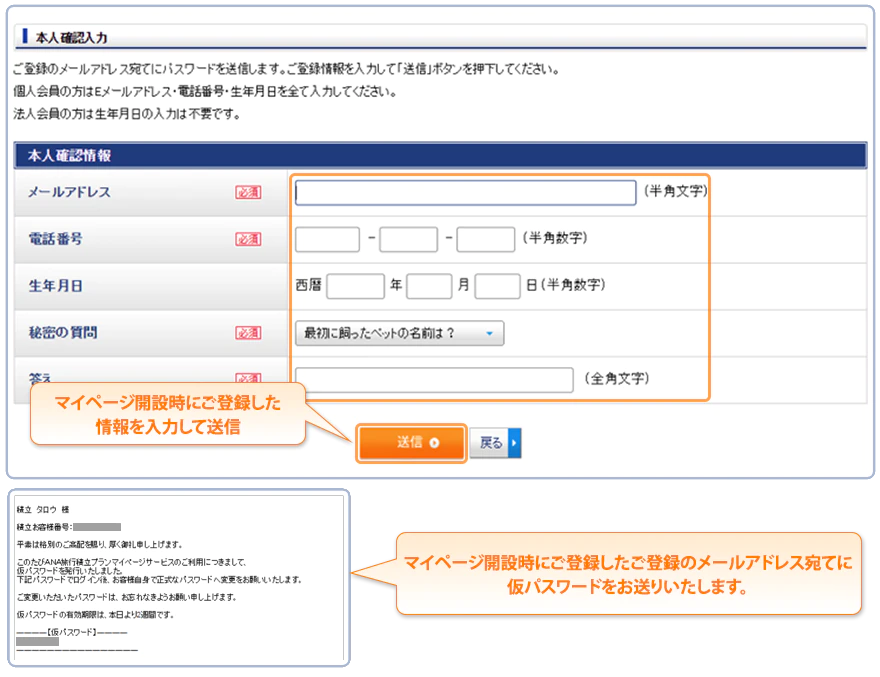Viewport: 880px width, 677px height.
Task: Click the 生年月日 row label
Action: pyautogui.click(x=56, y=286)
